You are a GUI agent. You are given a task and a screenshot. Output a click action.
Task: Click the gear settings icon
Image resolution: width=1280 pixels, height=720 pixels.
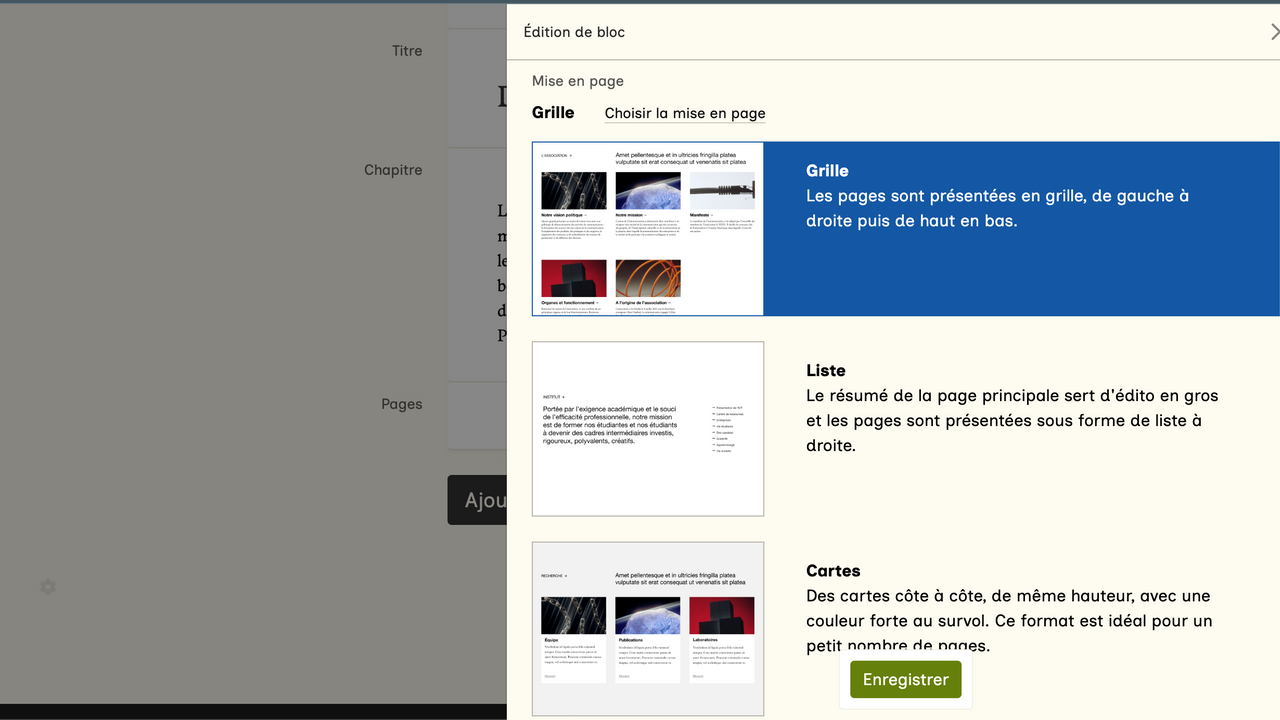(x=48, y=587)
